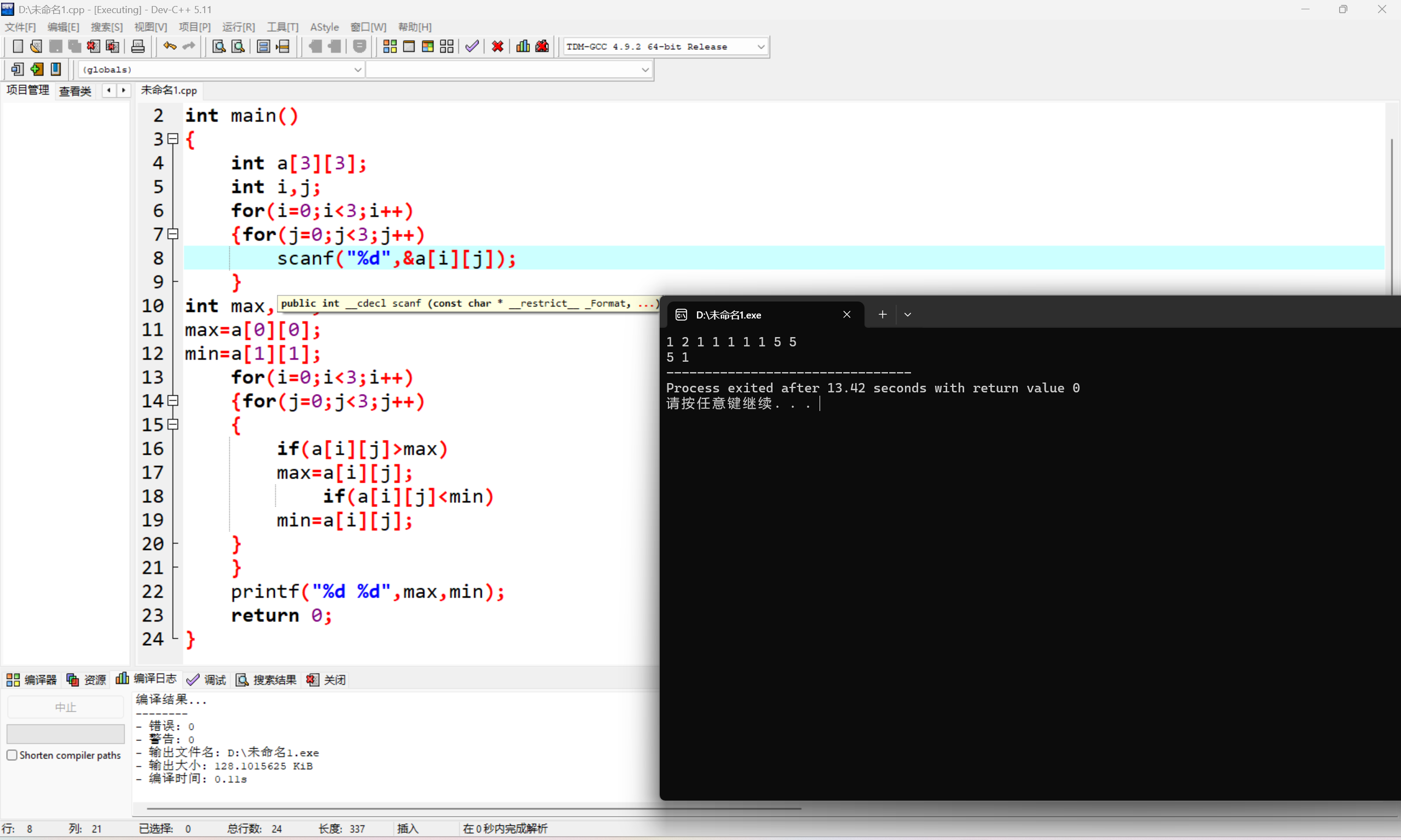1401x840 pixels.
Task: Collapse code fold at line 3
Action: [x=174, y=138]
